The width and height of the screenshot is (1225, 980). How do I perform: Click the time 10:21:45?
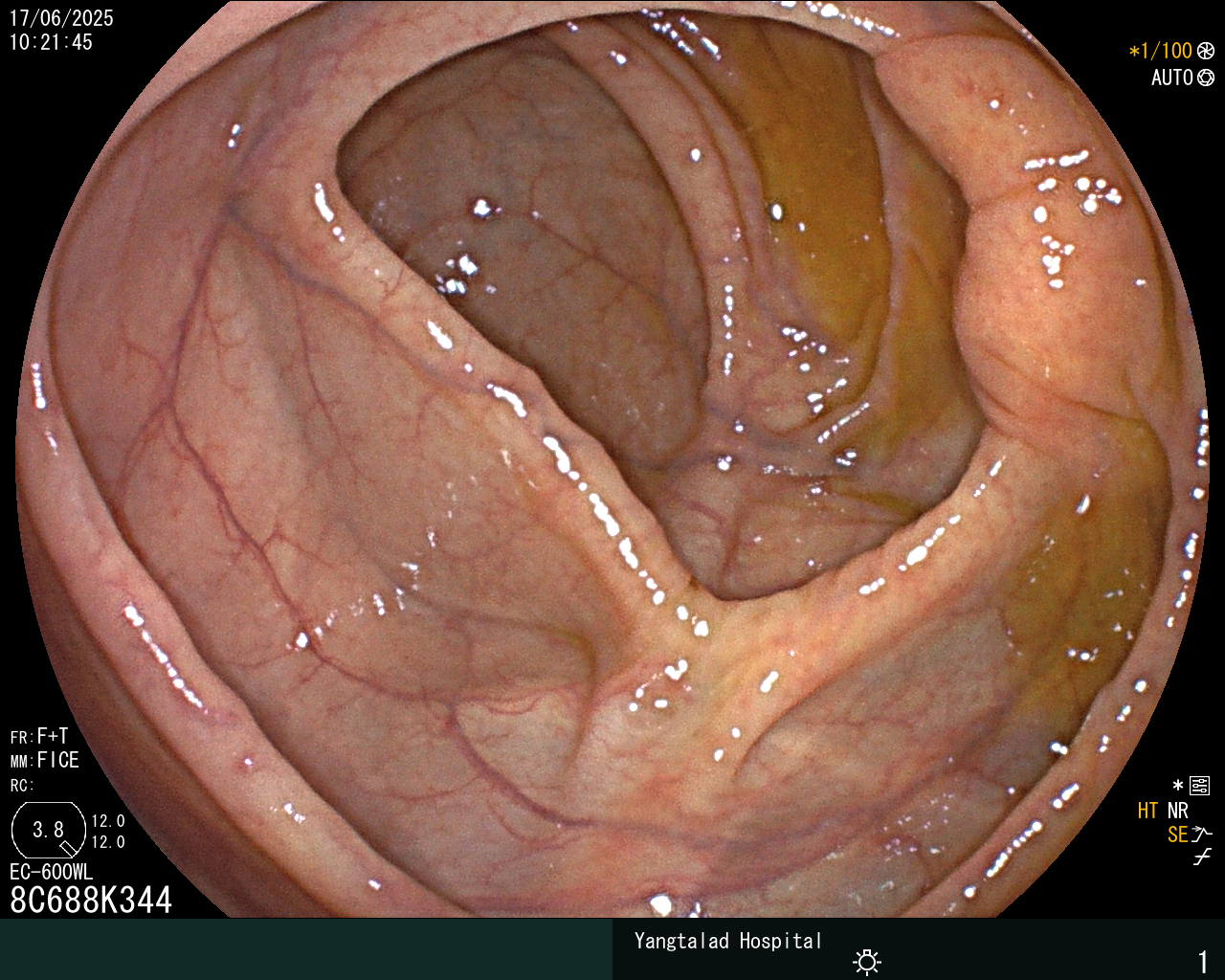[x=51, y=42]
